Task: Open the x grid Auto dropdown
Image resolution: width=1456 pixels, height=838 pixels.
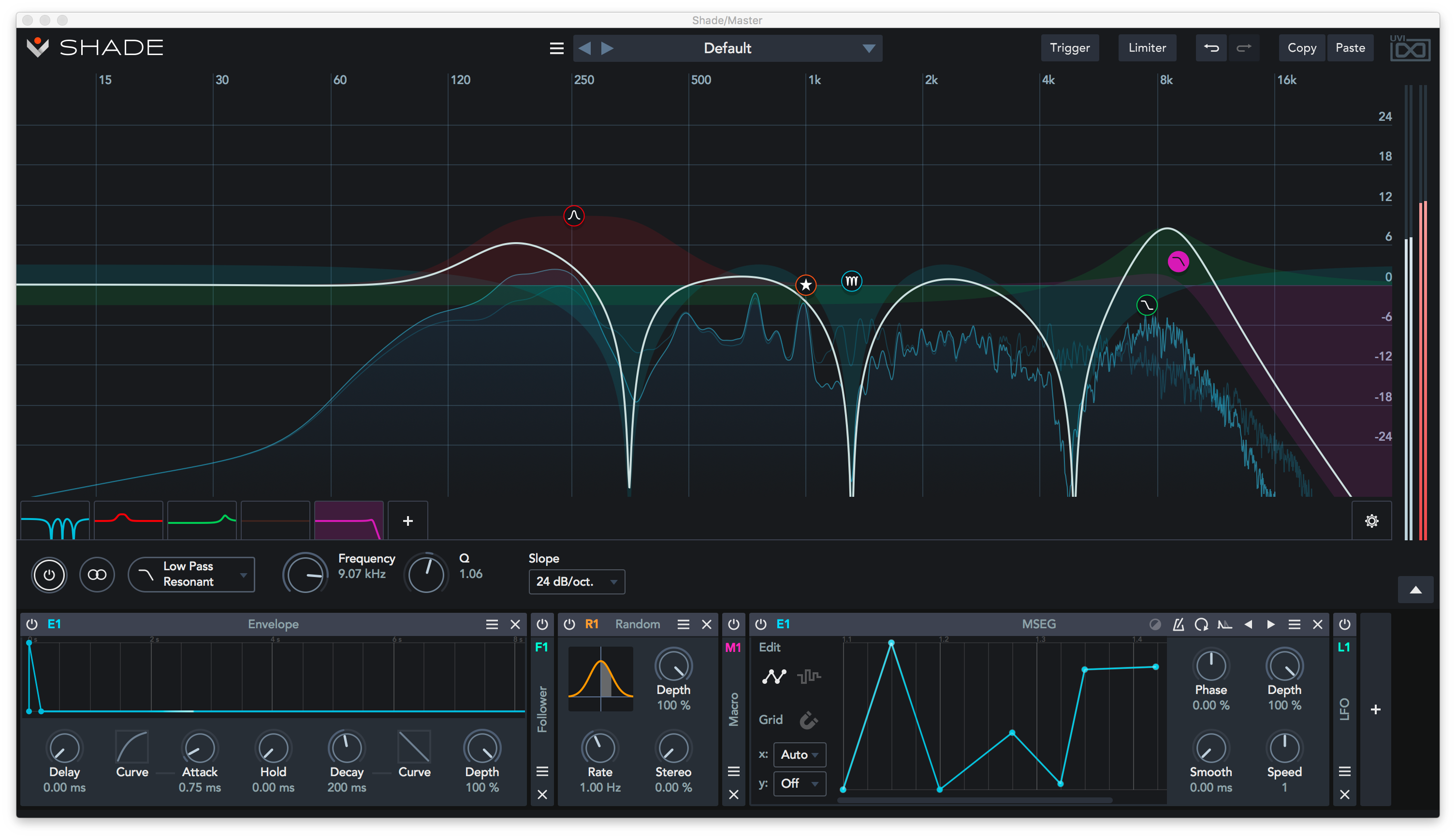Action: 800,754
